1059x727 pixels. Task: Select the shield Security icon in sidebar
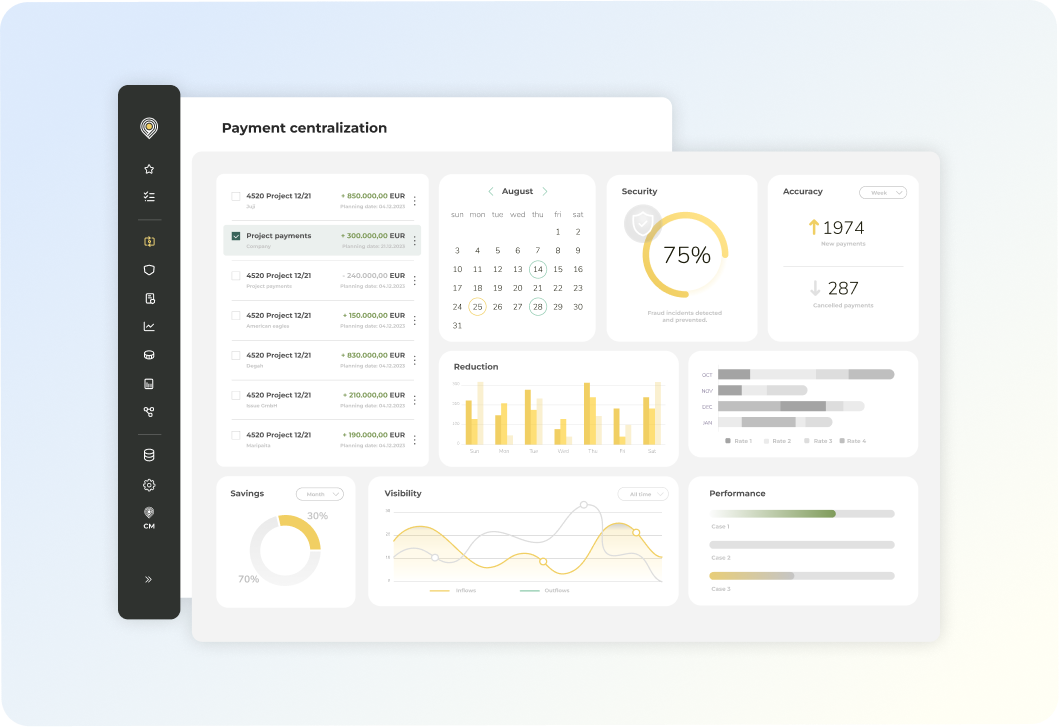click(x=148, y=269)
